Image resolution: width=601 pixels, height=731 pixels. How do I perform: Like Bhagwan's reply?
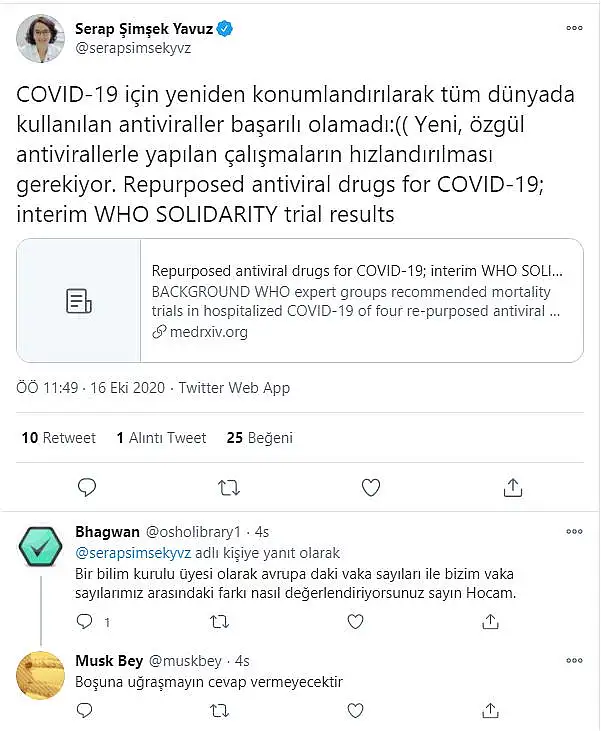click(x=355, y=621)
